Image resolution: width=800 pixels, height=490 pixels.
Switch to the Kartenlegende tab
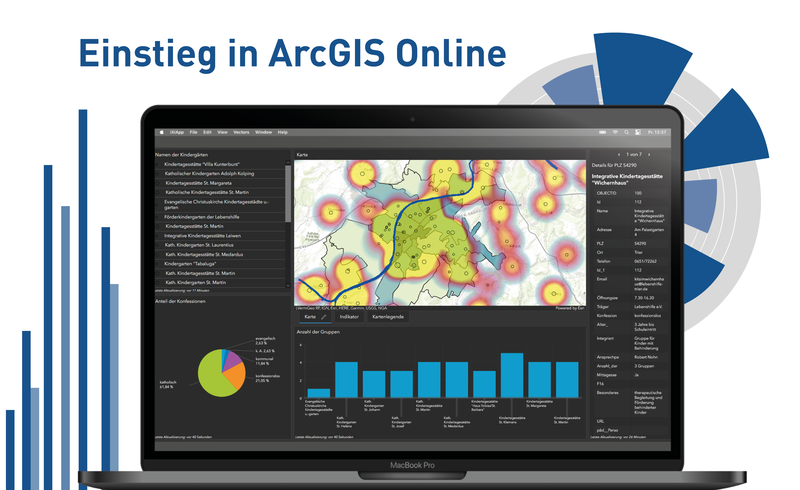[388, 317]
